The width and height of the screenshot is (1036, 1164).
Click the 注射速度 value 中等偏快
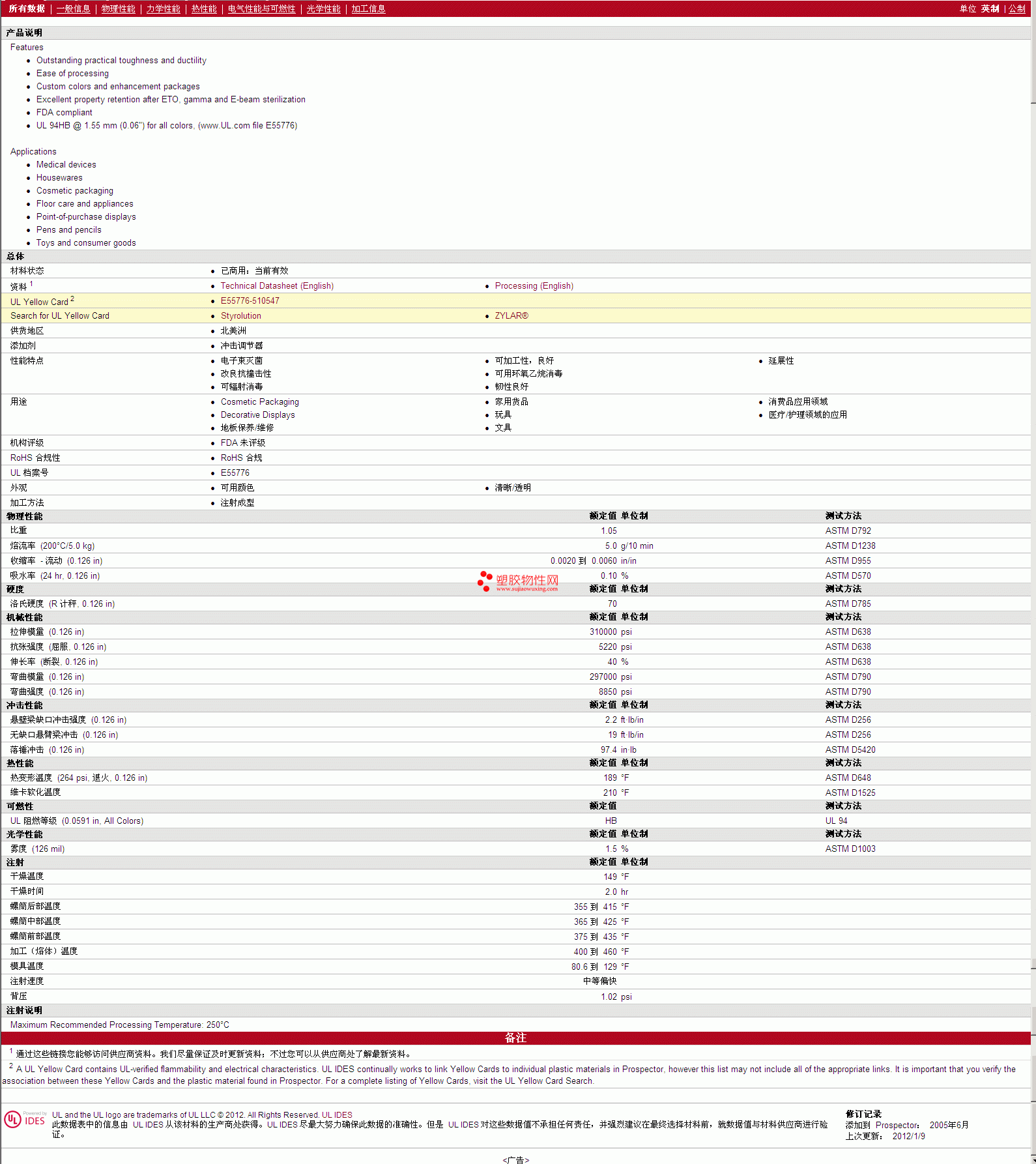(600, 982)
